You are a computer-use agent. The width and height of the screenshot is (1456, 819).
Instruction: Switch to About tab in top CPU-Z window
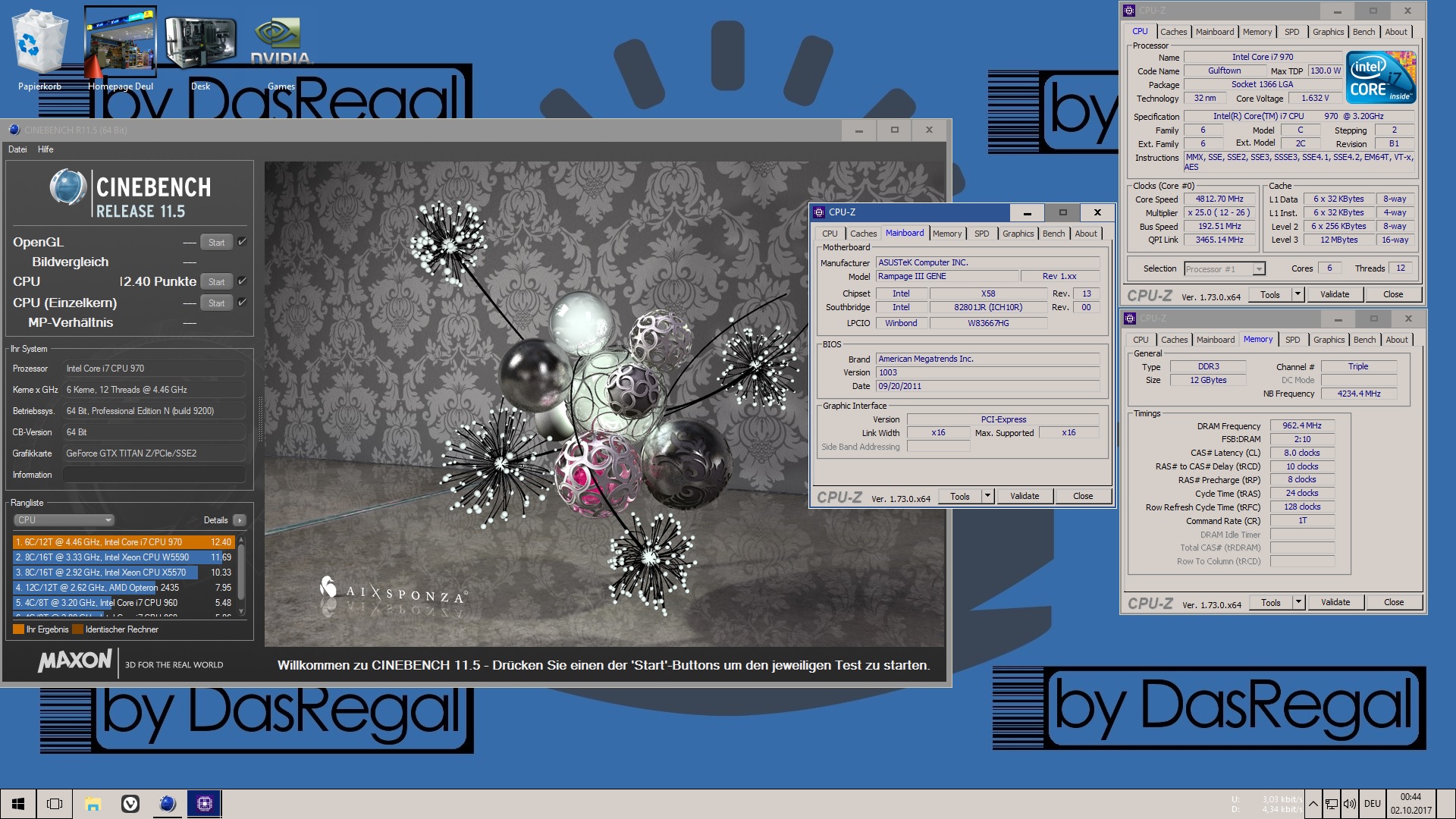pyautogui.click(x=1396, y=32)
